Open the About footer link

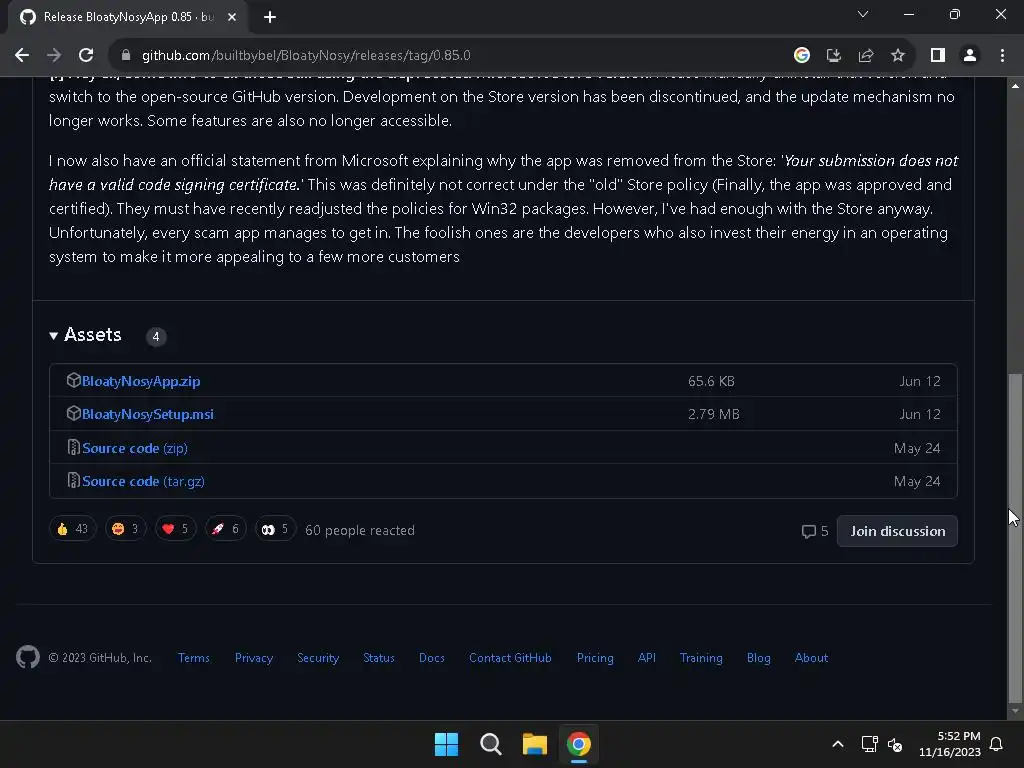click(x=811, y=658)
